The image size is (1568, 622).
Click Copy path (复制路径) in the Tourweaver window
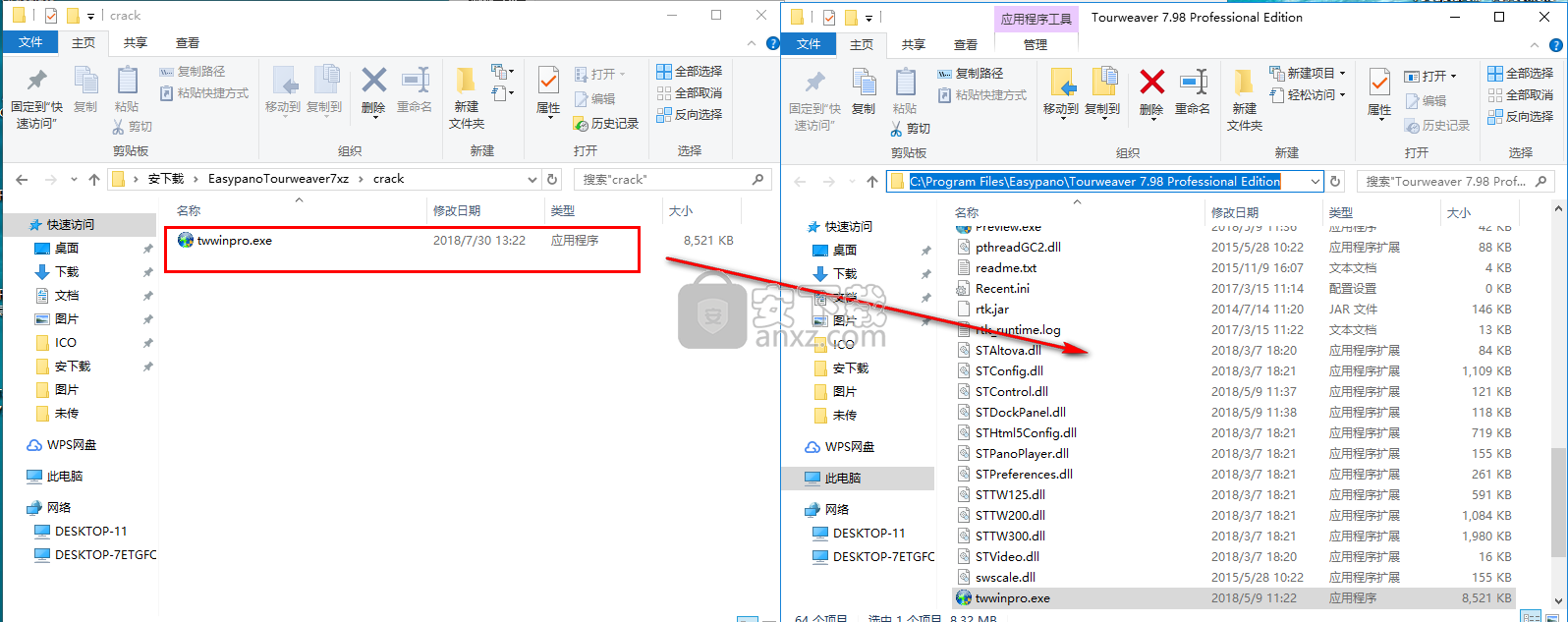(x=971, y=74)
